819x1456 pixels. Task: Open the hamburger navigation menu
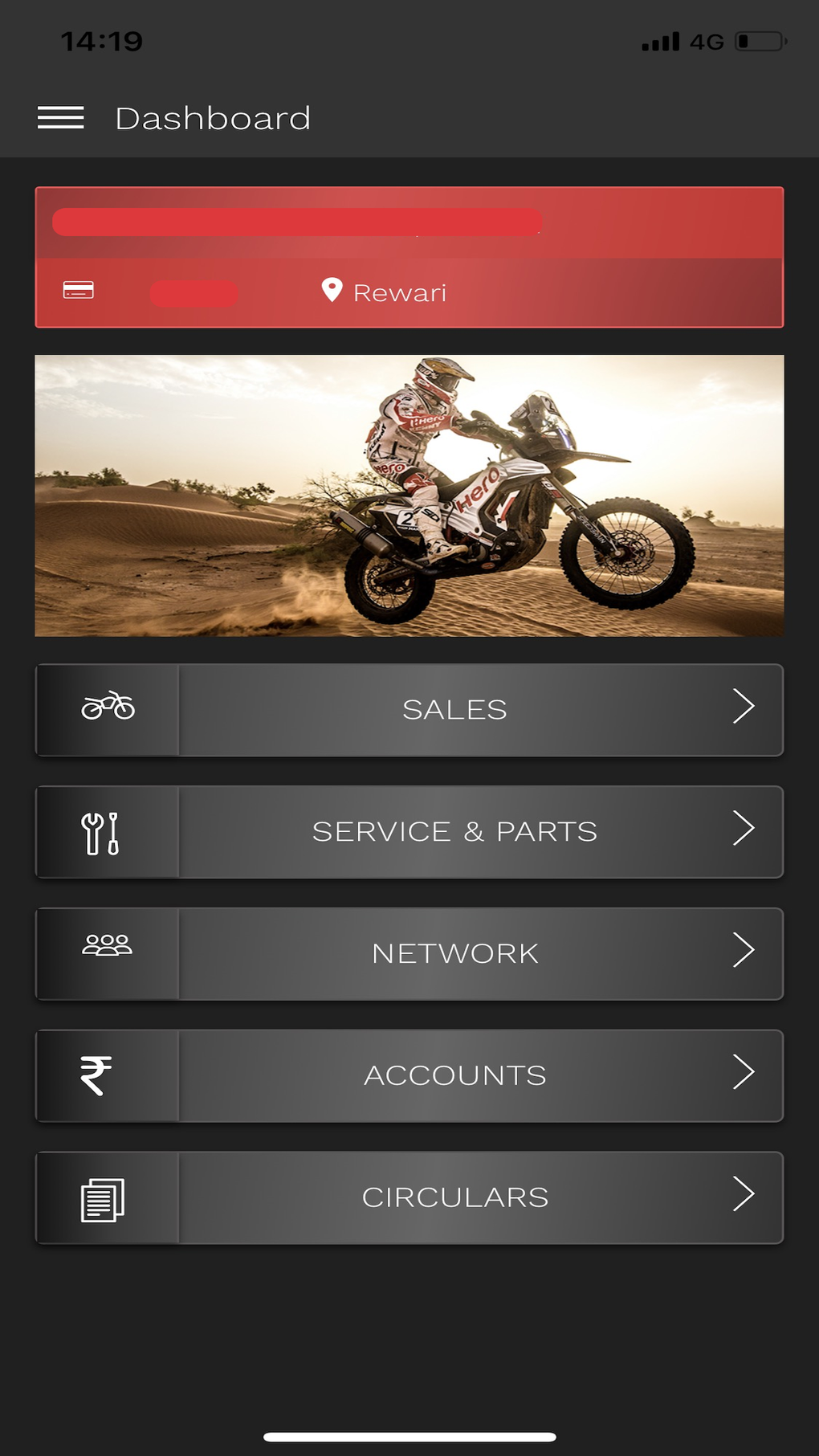(61, 117)
